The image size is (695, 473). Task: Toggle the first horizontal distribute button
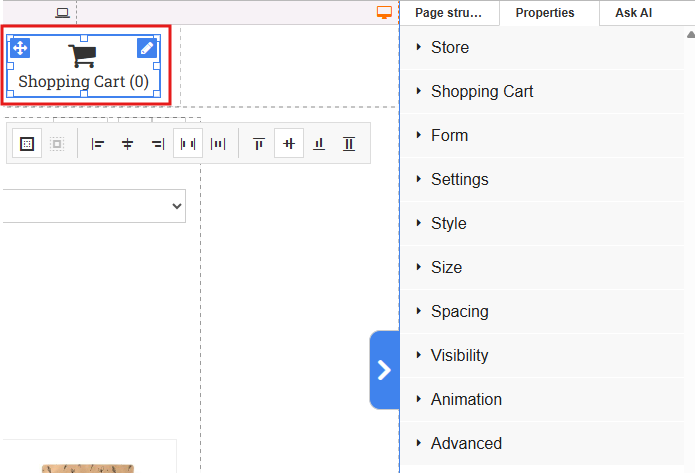(x=187, y=144)
